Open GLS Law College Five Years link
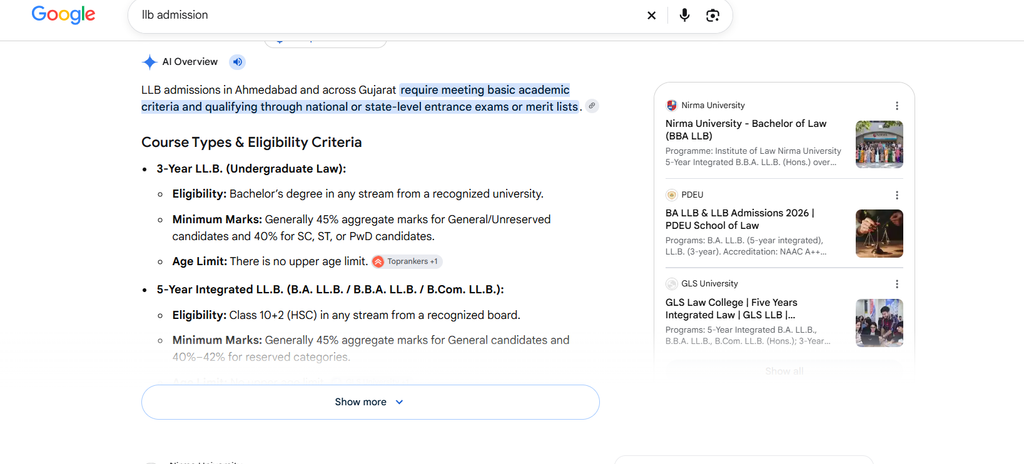 pos(731,308)
